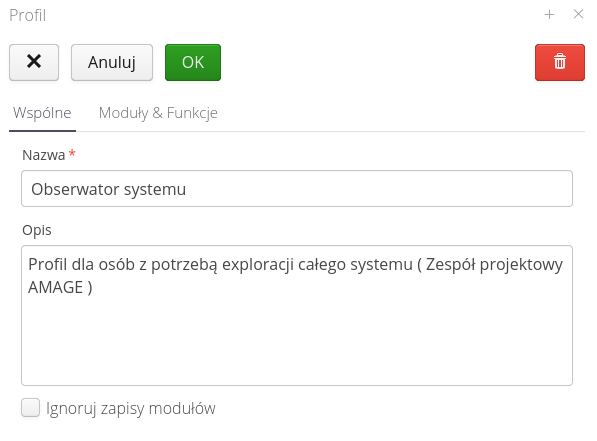Image resolution: width=597 pixels, height=441 pixels.
Task: Place cursor on the words Zespół projektowy in Opis
Action: 494,265
